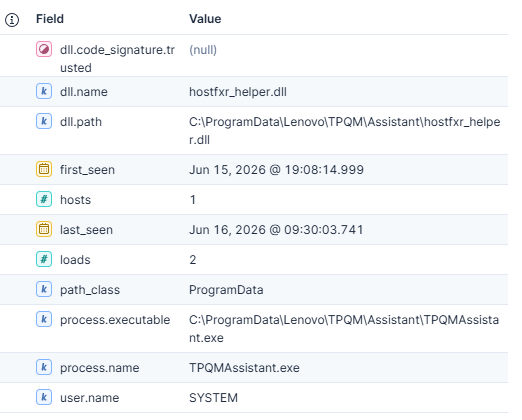Click the Value column header
Viewport: 522px width, 420px height.
tap(205, 19)
